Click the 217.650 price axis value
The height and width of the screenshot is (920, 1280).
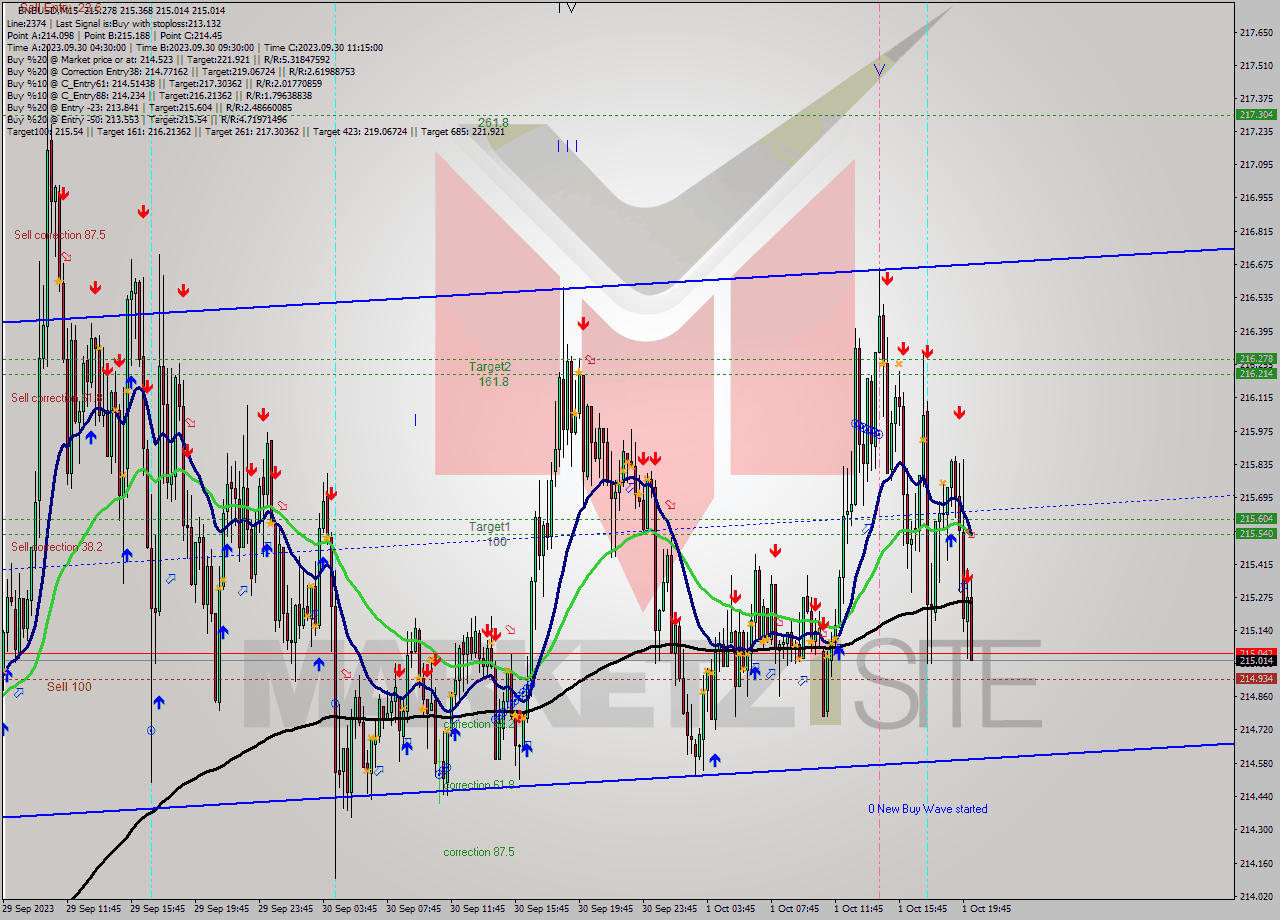(x=1256, y=32)
